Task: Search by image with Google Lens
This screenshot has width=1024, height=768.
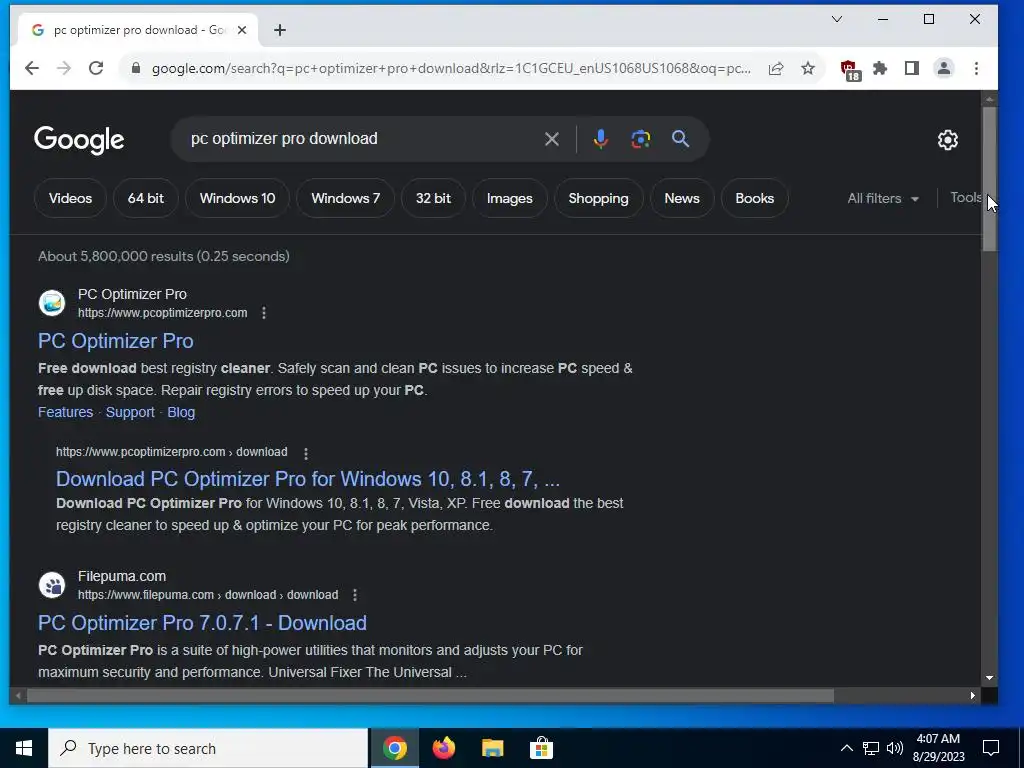Action: (x=641, y=139)
